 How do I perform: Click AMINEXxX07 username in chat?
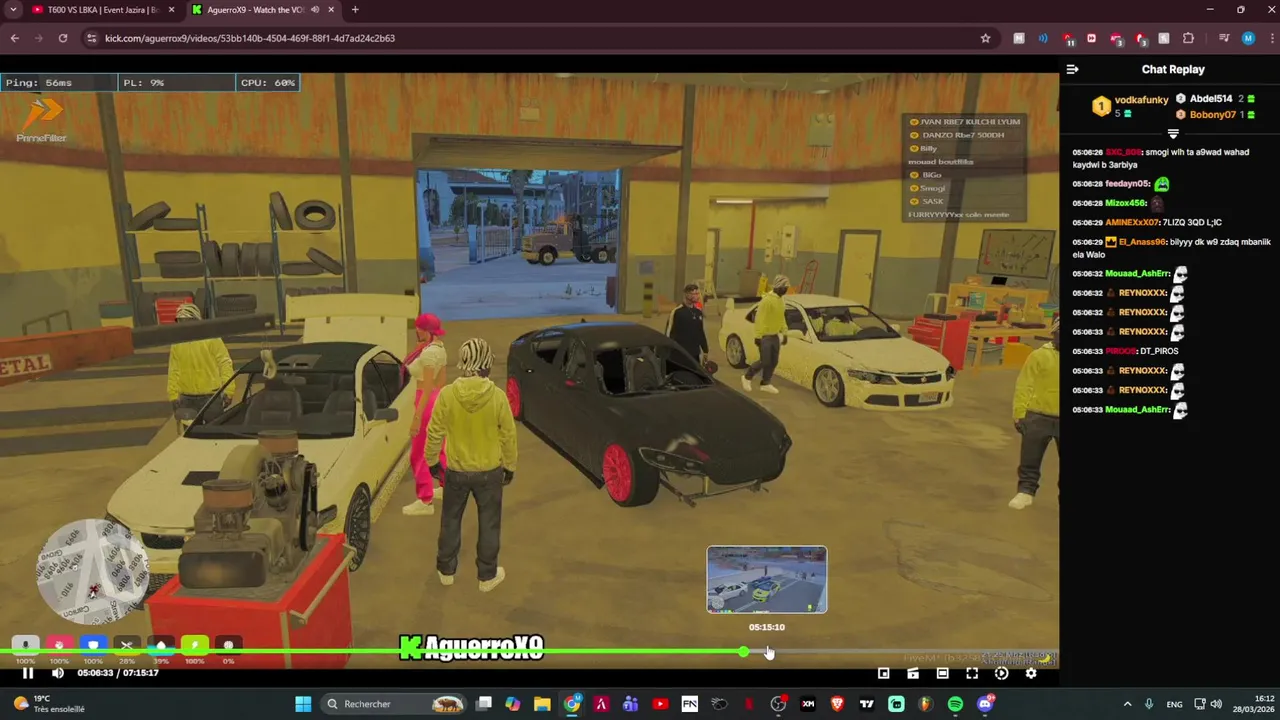(x=1132, y=223)
